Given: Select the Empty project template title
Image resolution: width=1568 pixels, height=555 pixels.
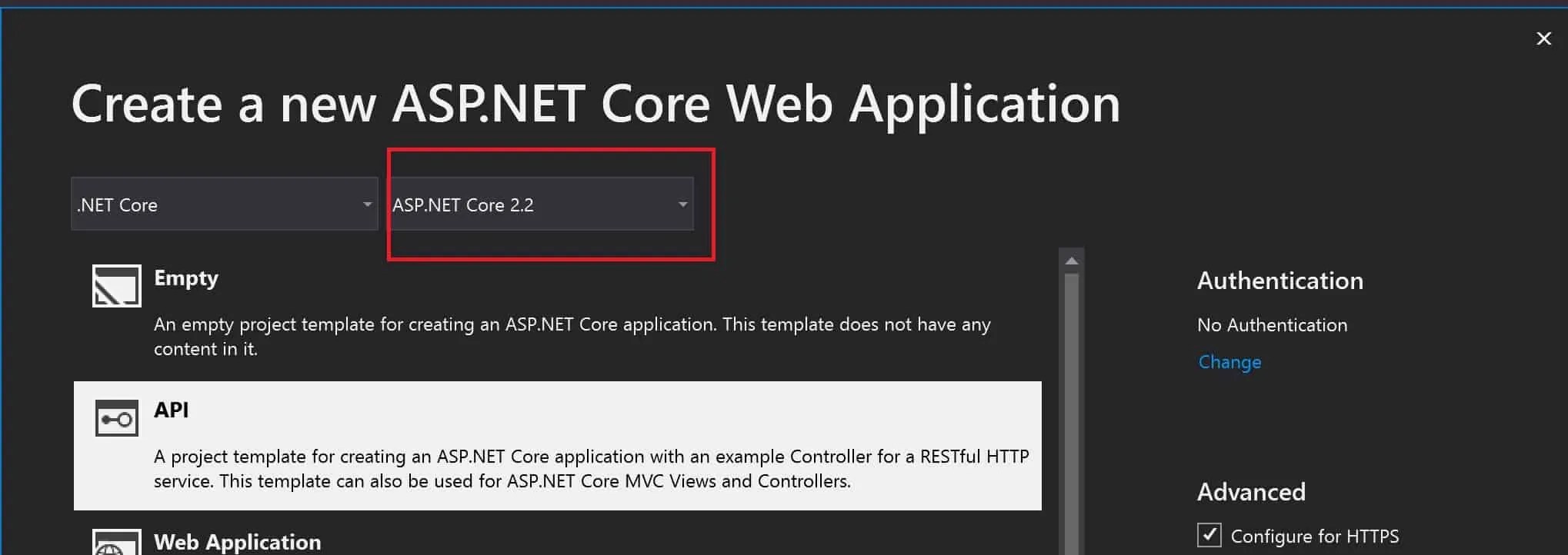Looking at the screenshot, I should (186, 278).
